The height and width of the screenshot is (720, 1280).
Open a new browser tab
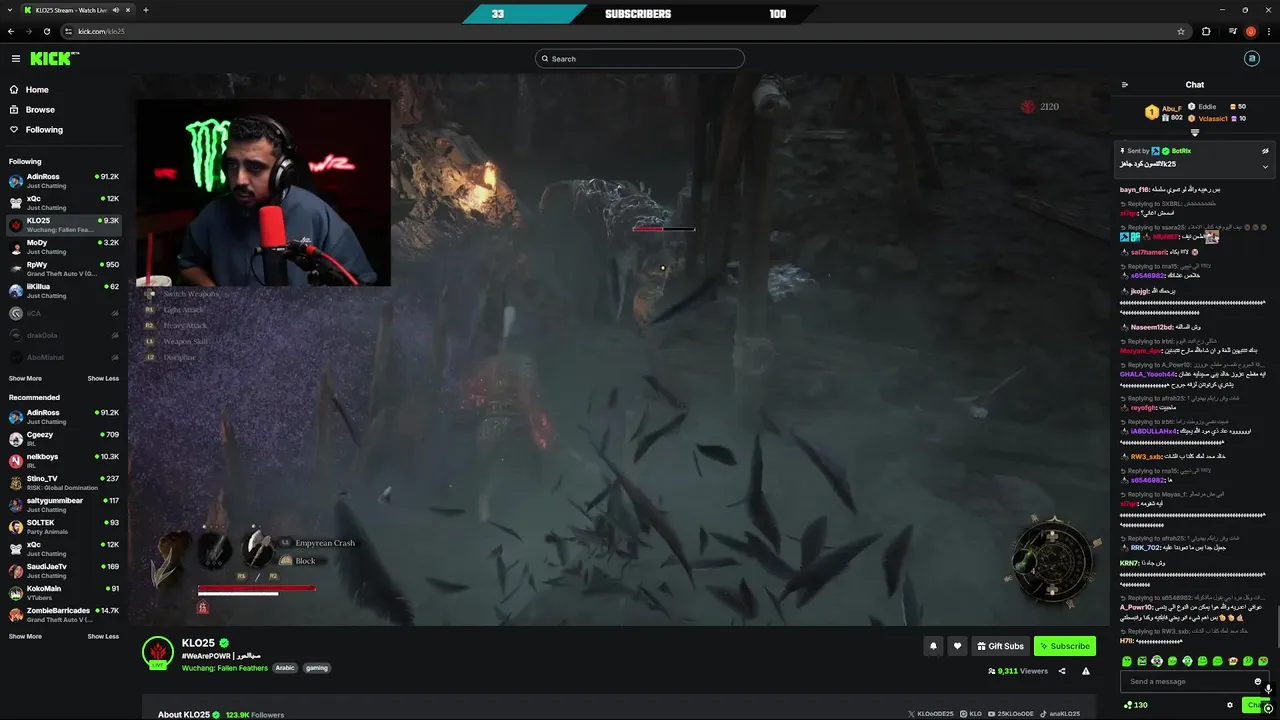pyautogui.click(x=146, y=10)
